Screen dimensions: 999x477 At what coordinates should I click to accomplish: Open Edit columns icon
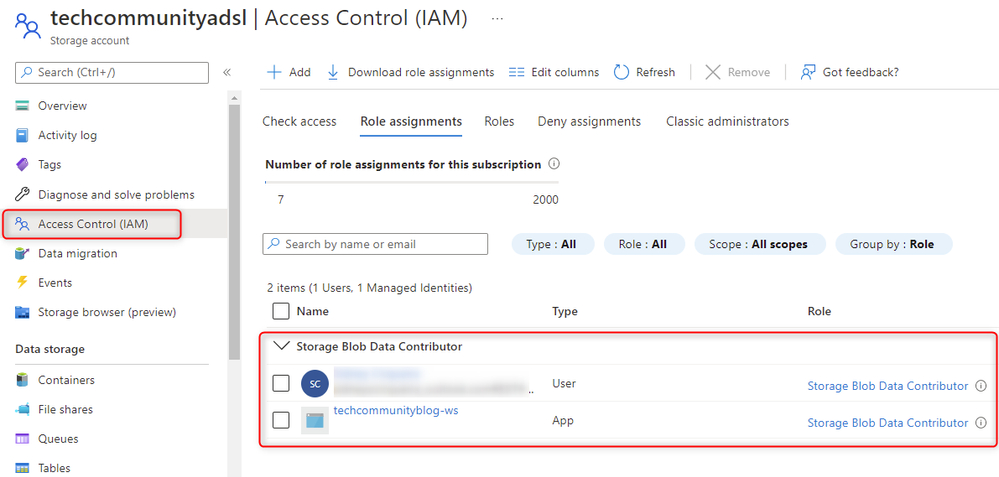(x=517, y=72)
